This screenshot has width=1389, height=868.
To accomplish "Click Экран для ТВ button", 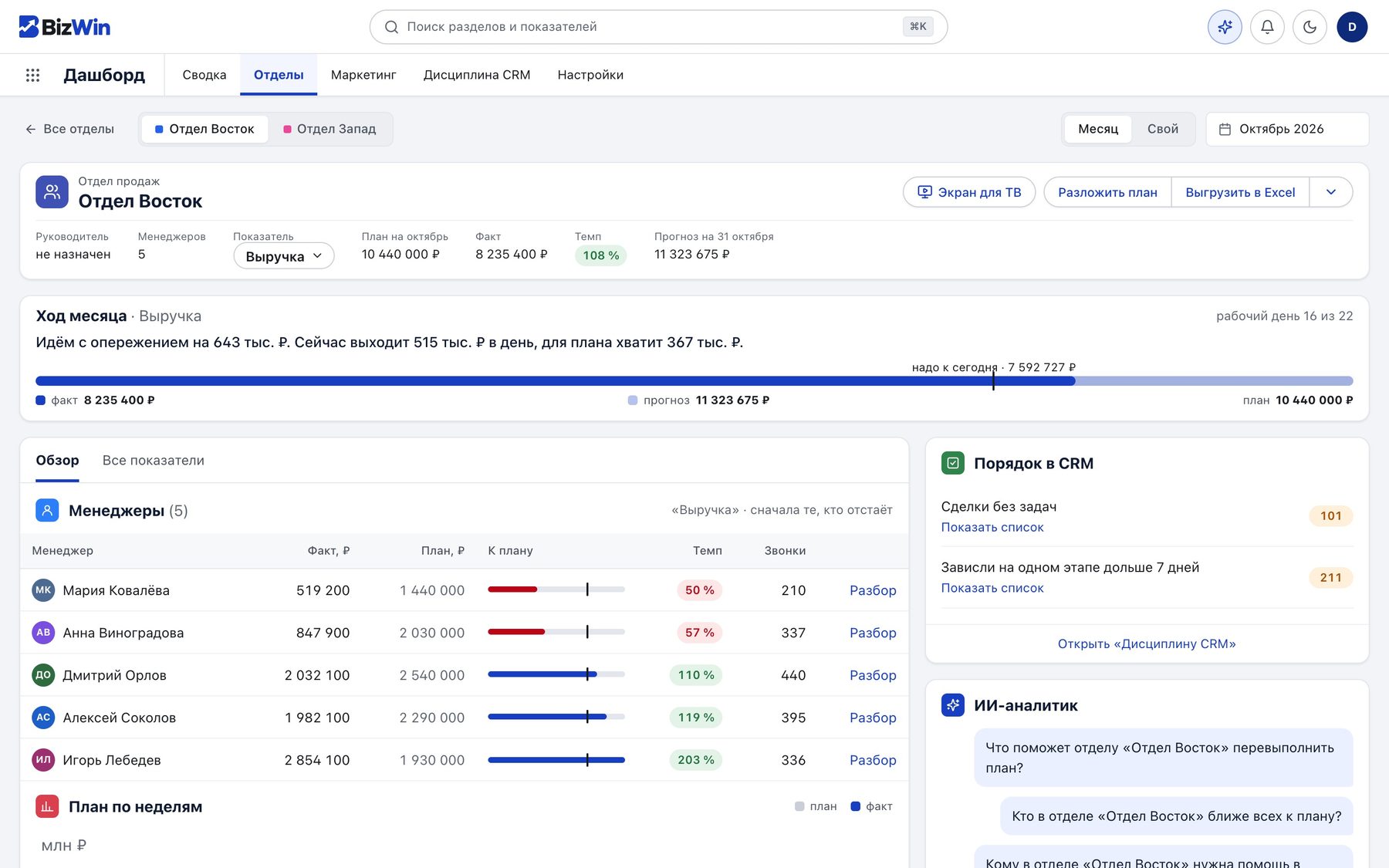I will click(x=969, y=192).
